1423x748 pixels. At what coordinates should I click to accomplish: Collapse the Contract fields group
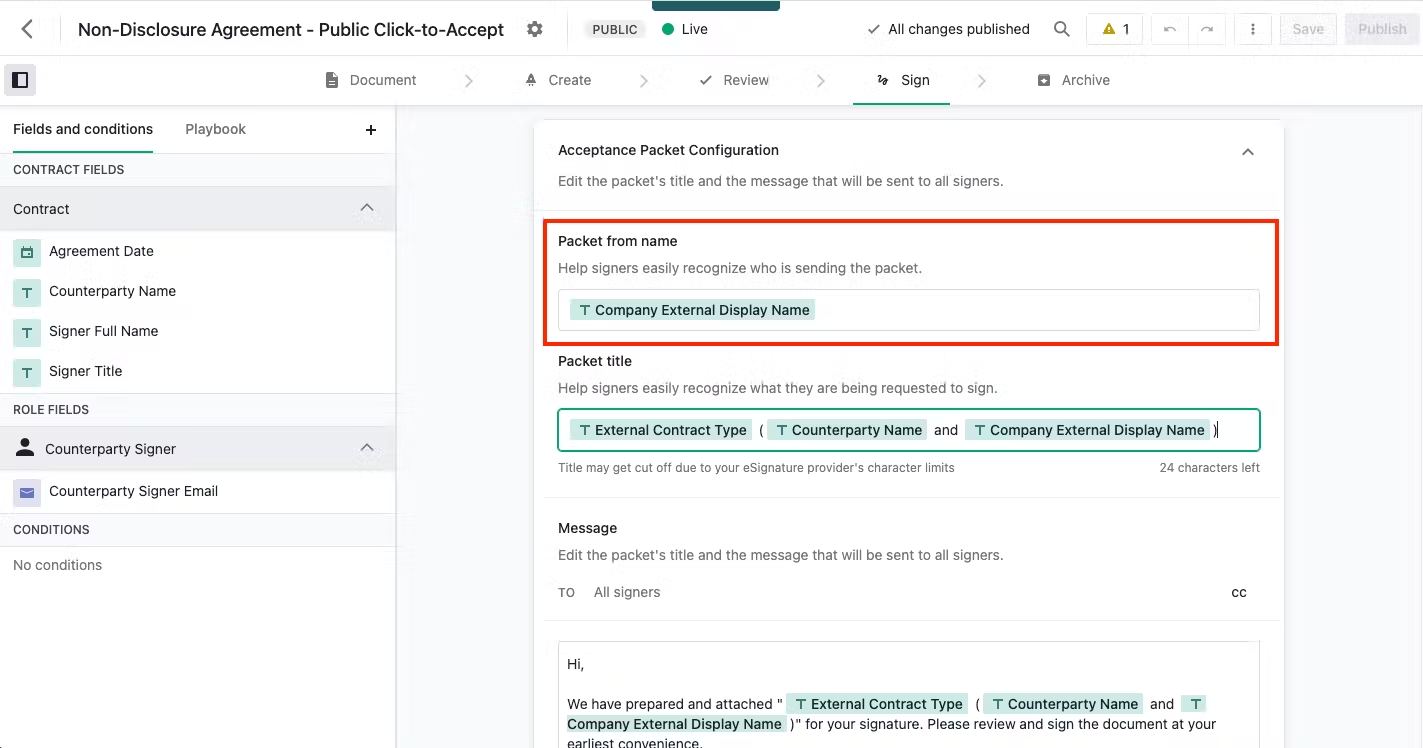click(367, 209)
